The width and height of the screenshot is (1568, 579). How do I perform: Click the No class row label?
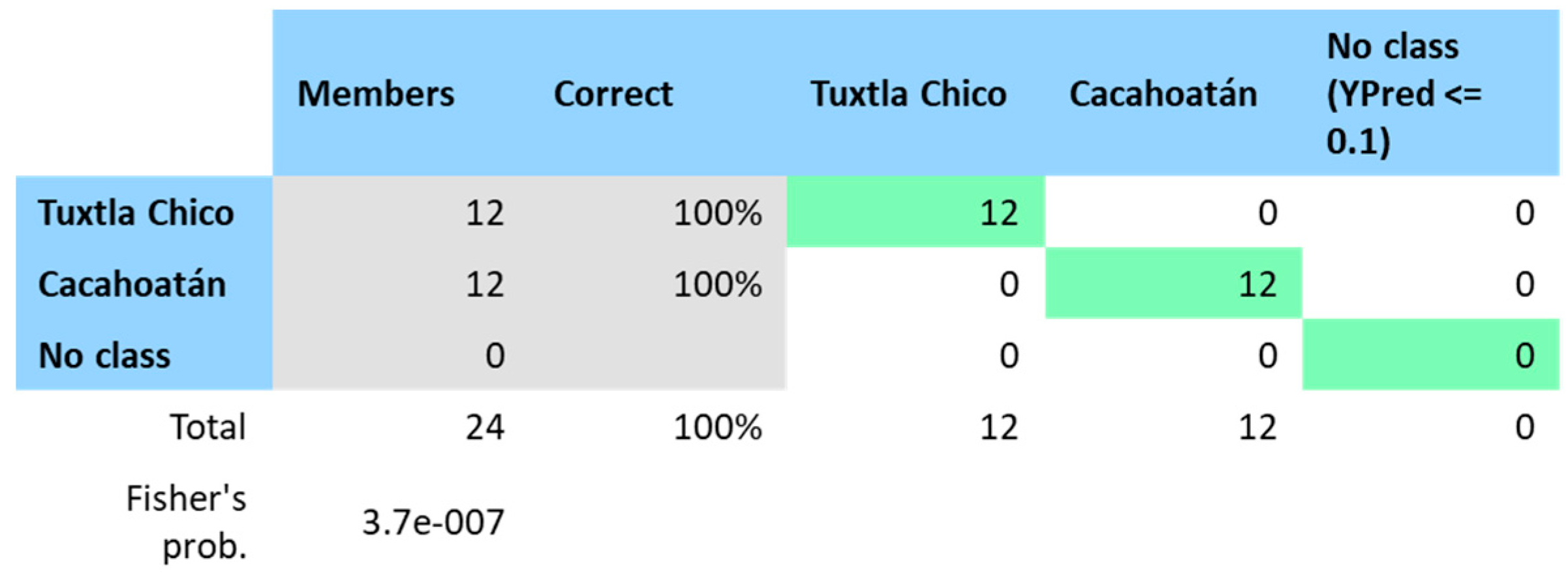tap(104, 356)
